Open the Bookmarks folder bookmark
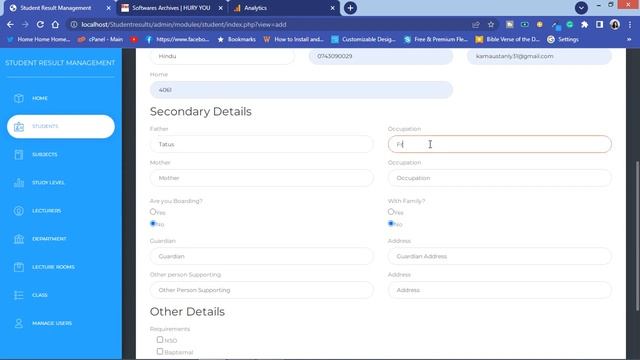The height and width of the screenshot is (360, 640). click(x=237, y=40)
